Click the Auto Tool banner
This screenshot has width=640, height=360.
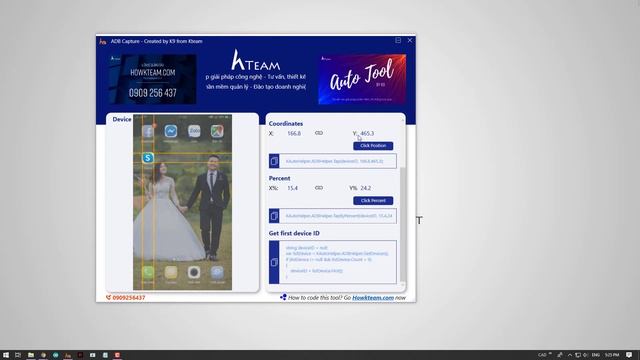click(362, 79)
